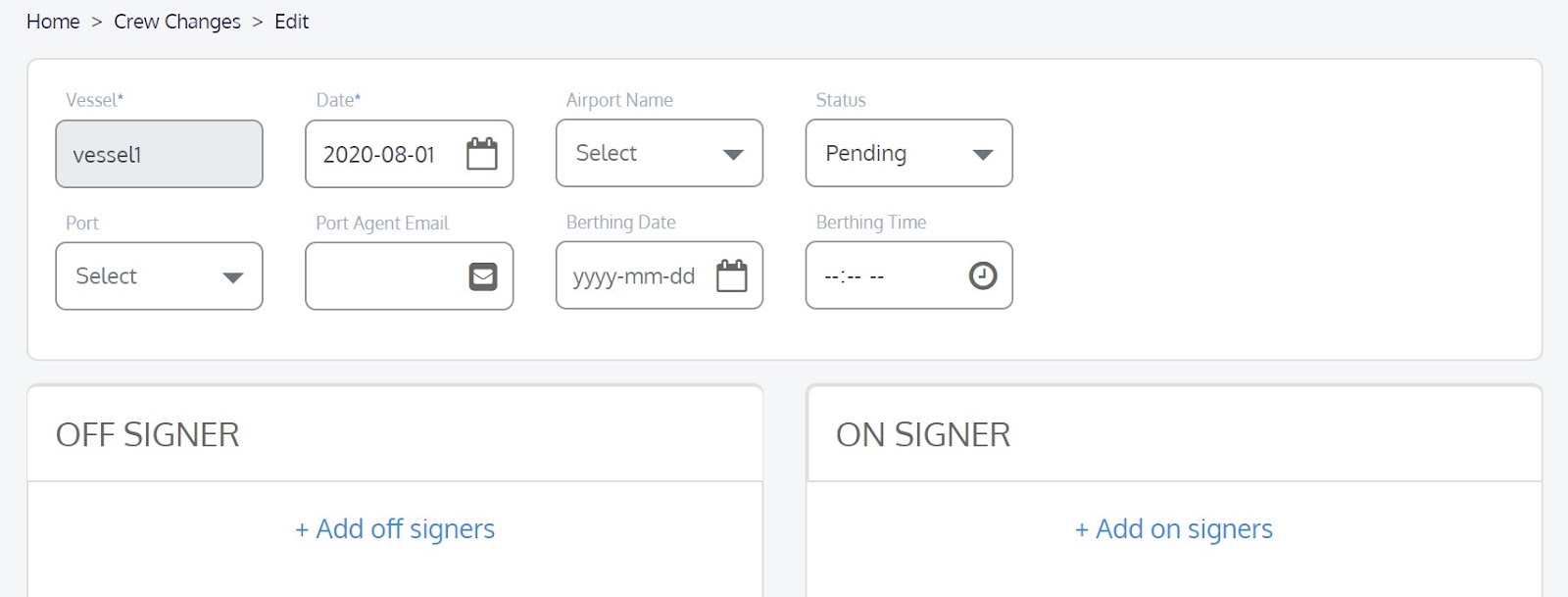Image resolution: width=1568 pixels, height=597 pixels.
Task: Click the Airport Name dropdown arrow
Action: click(x=732, y=154)
